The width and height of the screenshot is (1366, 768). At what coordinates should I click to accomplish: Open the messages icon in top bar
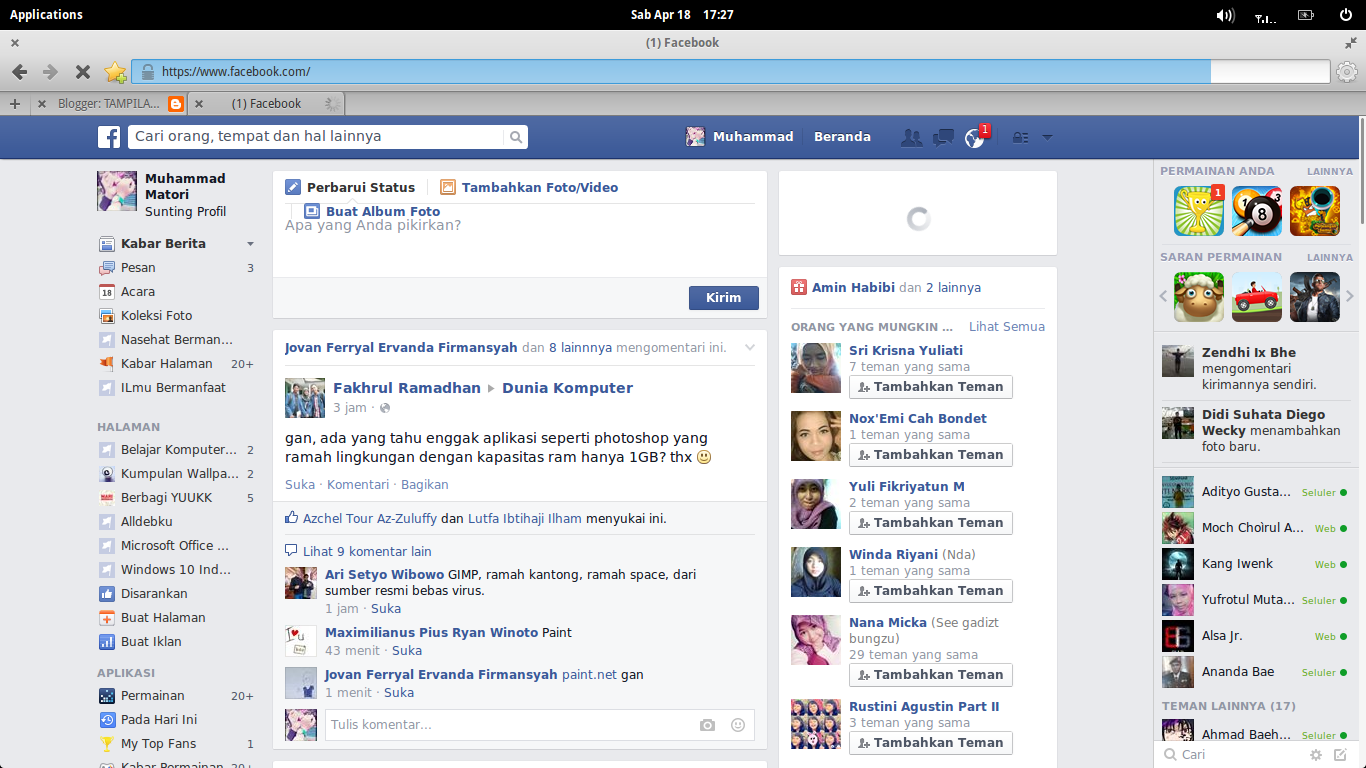(943, 138)
